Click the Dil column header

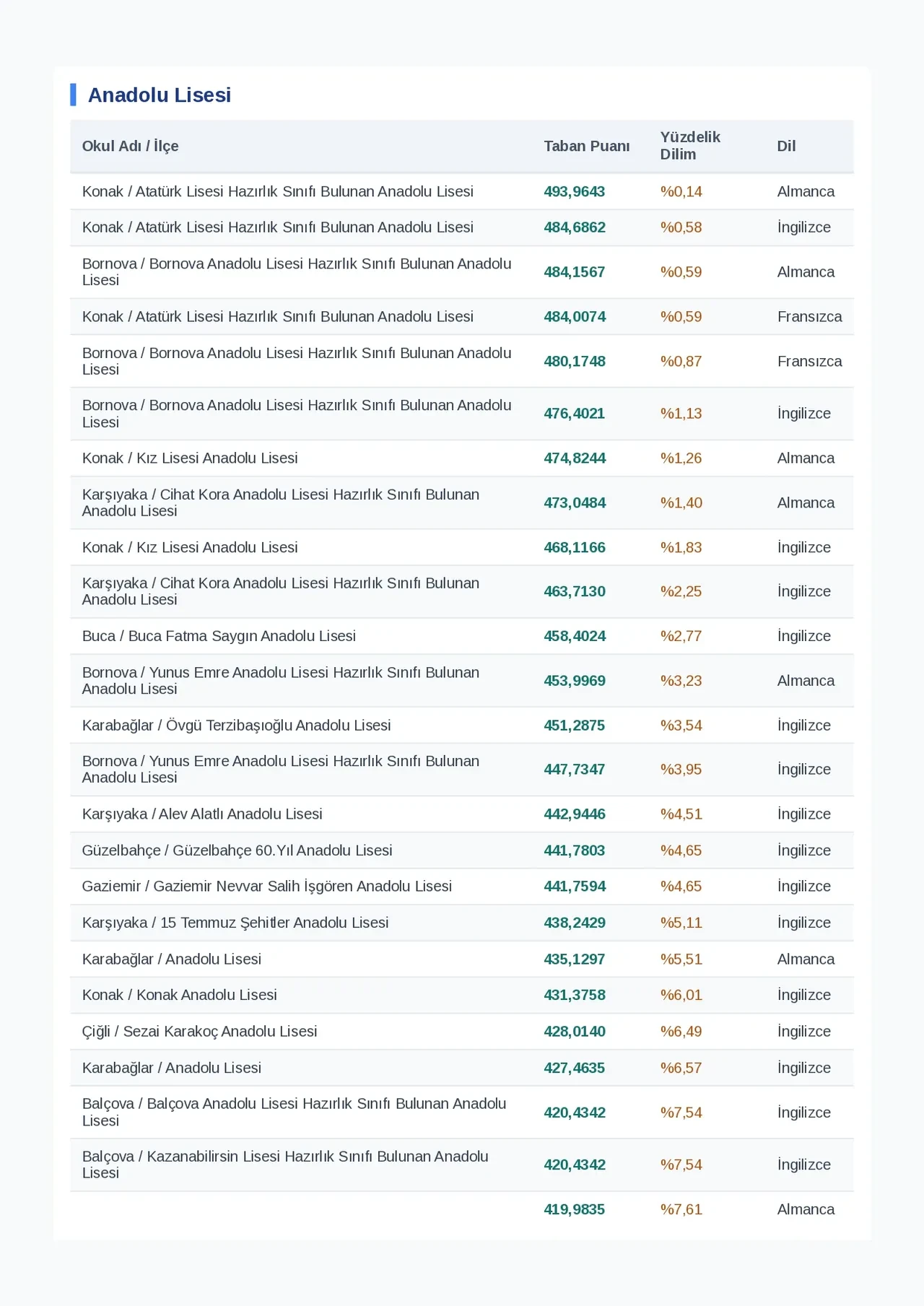pyautogui.click(x=786, y=146)
